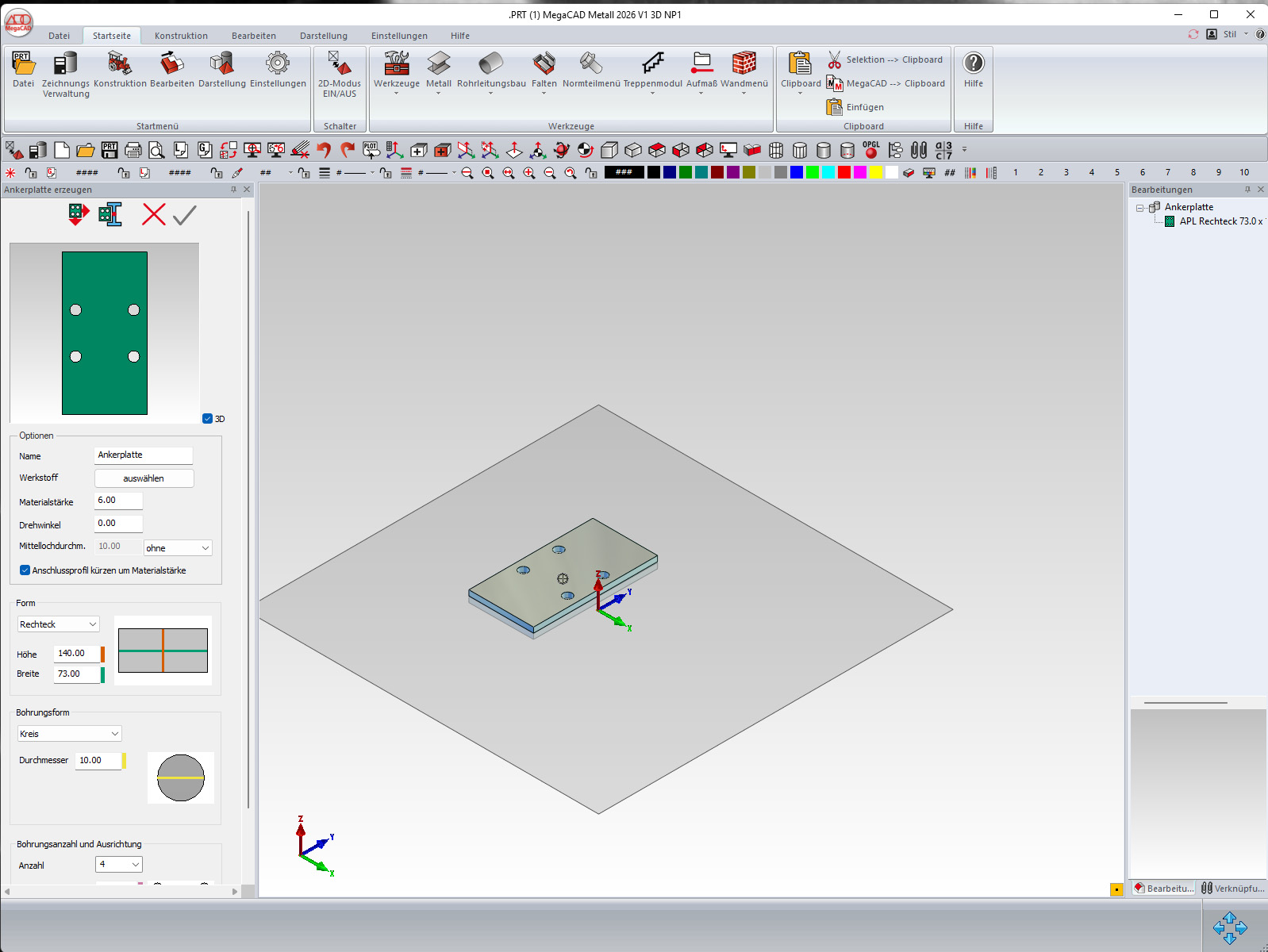Open the Form dropdown showing Rechteck

(x=58, y=624)
